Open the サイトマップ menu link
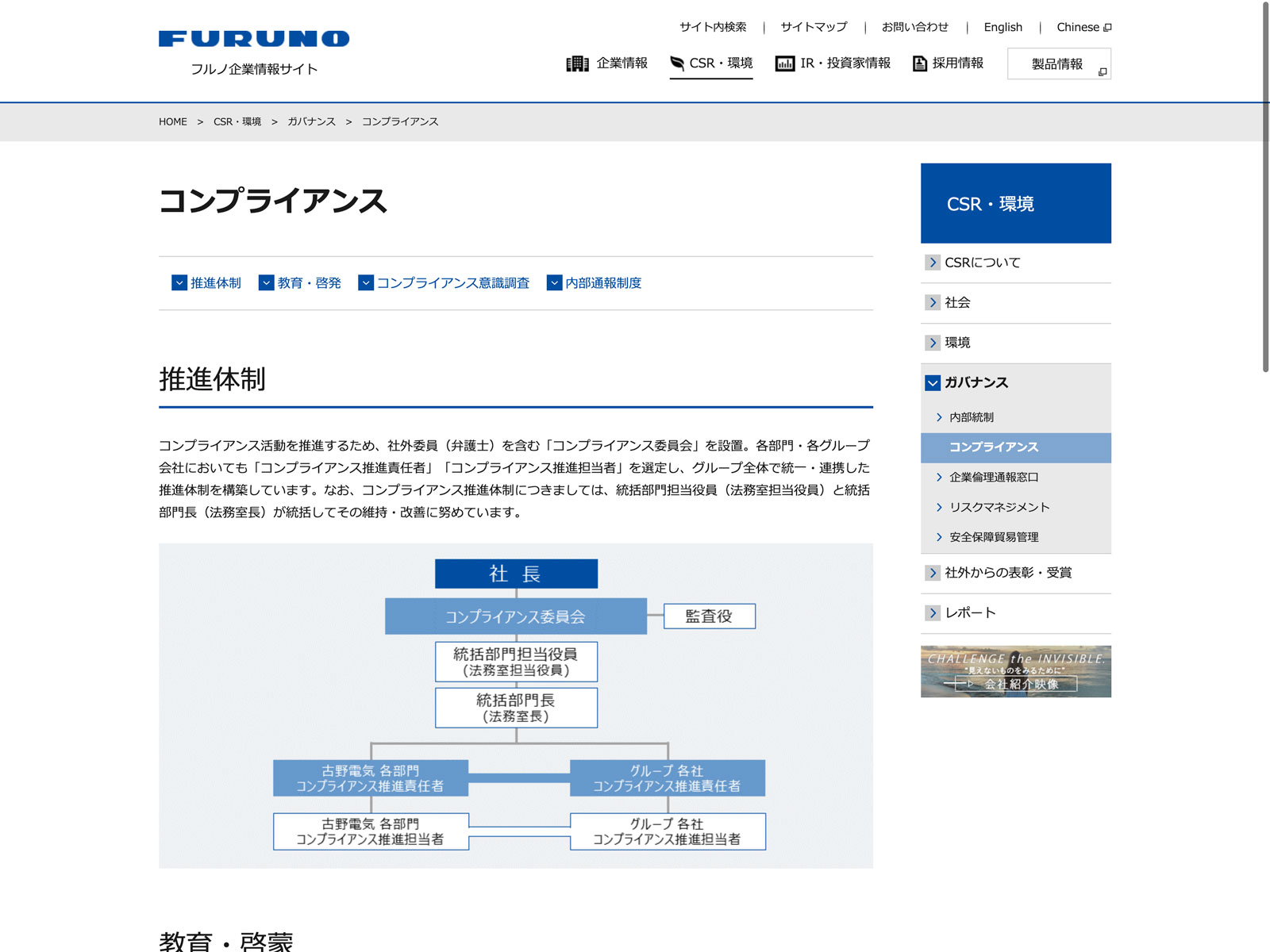Image resolution: width=1270 pixels, height=952 pixels. pyautogui.click(x=814, y=27)
